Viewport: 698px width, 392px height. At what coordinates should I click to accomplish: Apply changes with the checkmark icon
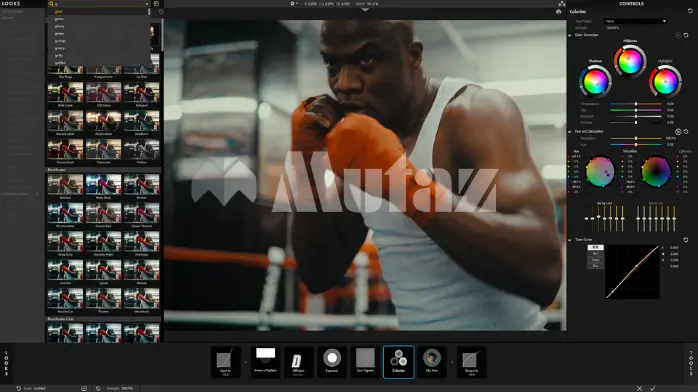click(653, 388)
